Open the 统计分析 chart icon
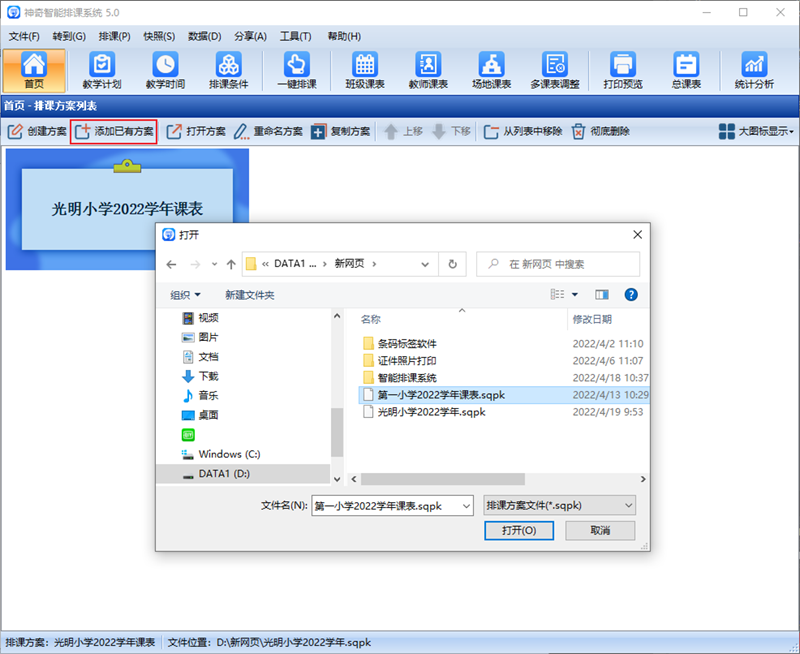The image size is (800, 654). tap(754, 70)
